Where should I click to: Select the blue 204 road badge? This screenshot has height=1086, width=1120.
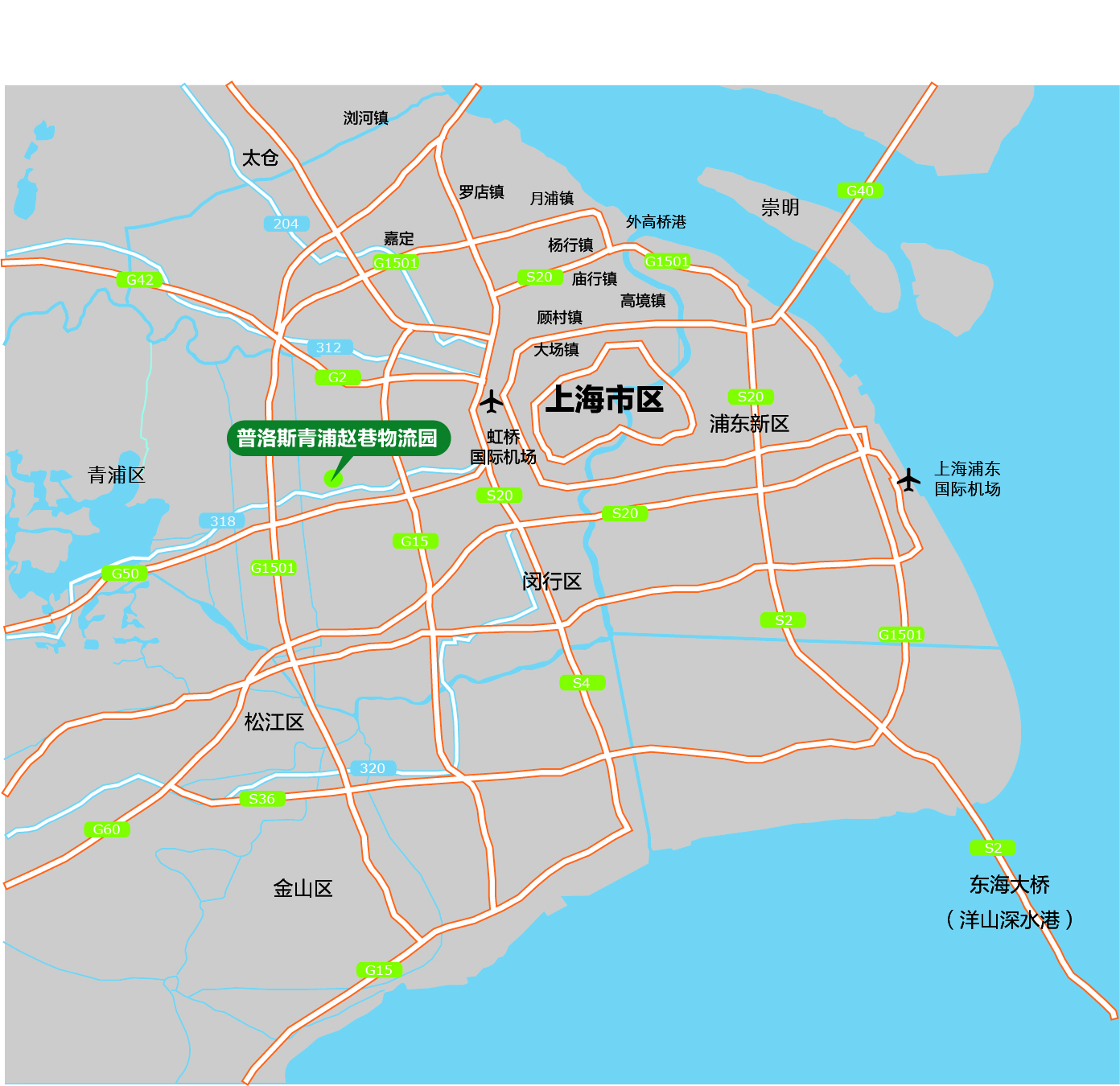pyautogui.click(x=286, y=224)
